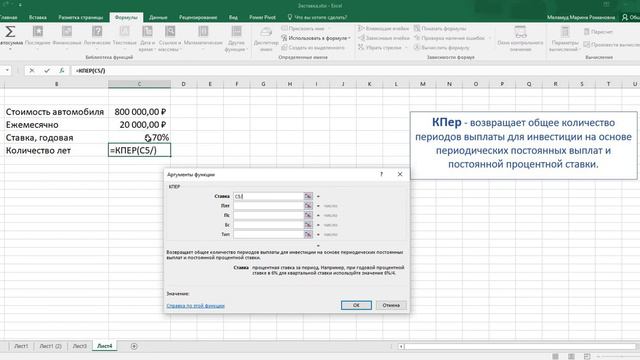Confirm formula entry with checkmark icon
Viewport: 640px width, 360px height.
47,71
